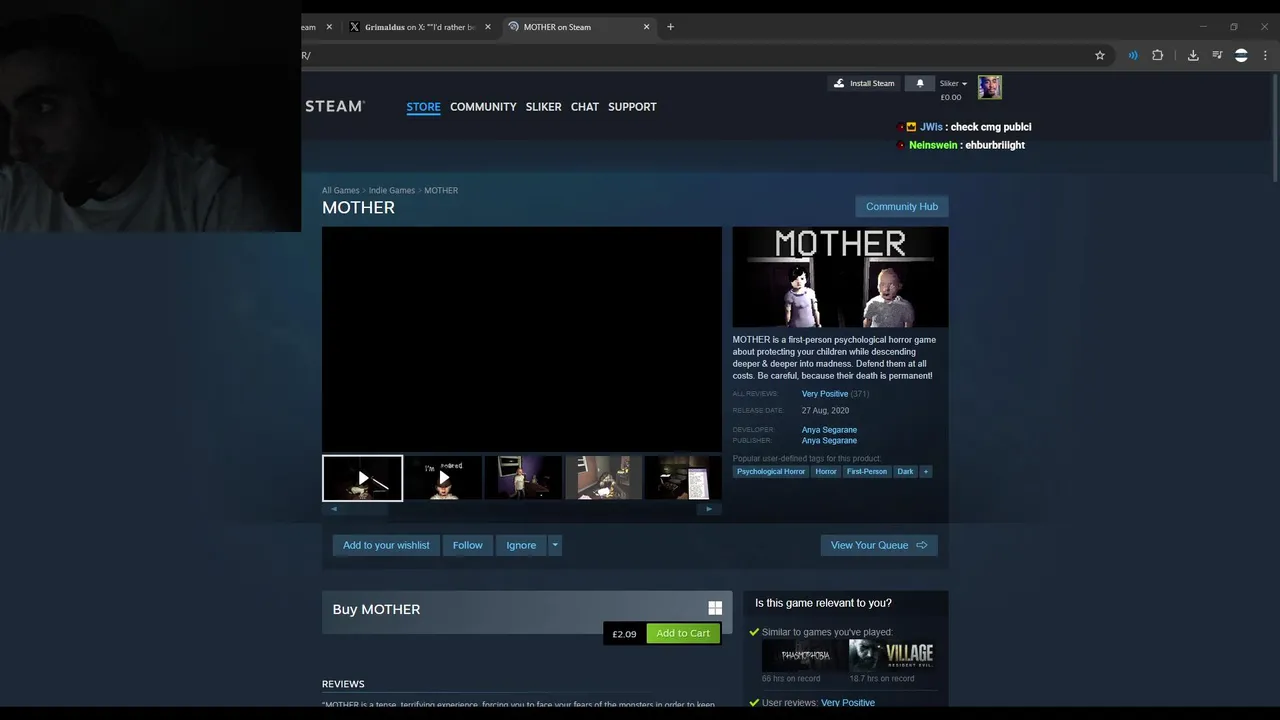1280x720 pixels.
Task: Click the Chrome profile avatar circle
Action: click(x=1241, y=55)
